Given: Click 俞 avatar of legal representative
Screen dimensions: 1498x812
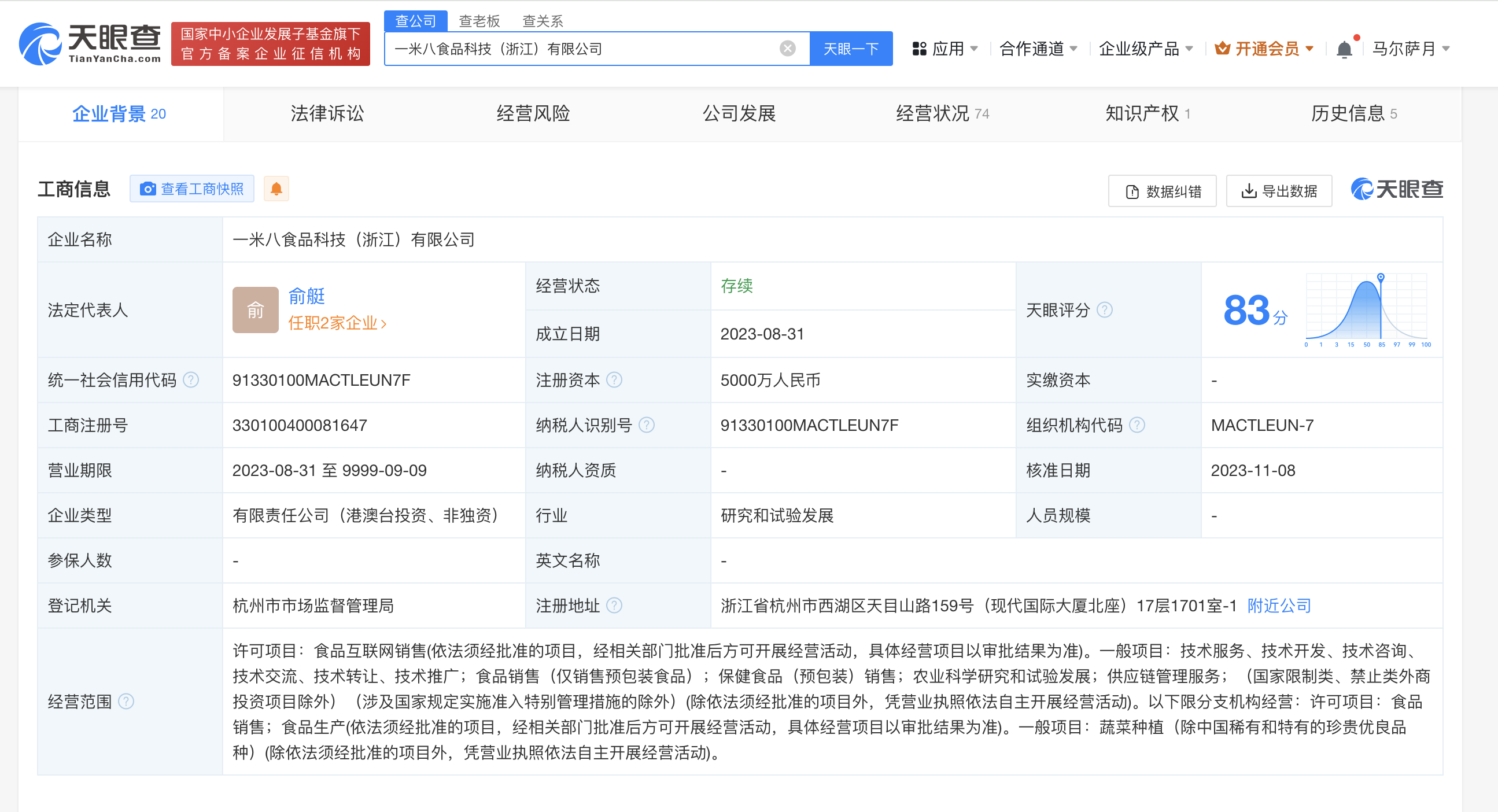Looking at the screenshot, I should 255,310.
